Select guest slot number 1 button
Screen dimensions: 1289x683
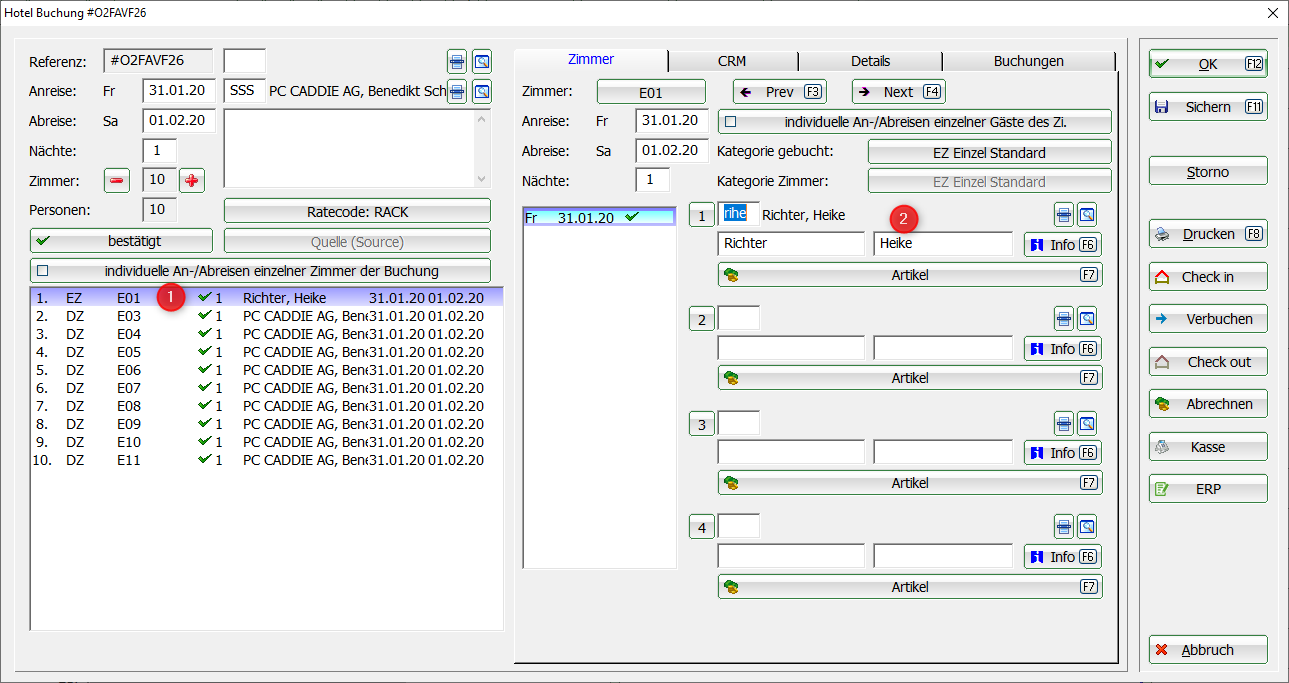click(702, 215)
